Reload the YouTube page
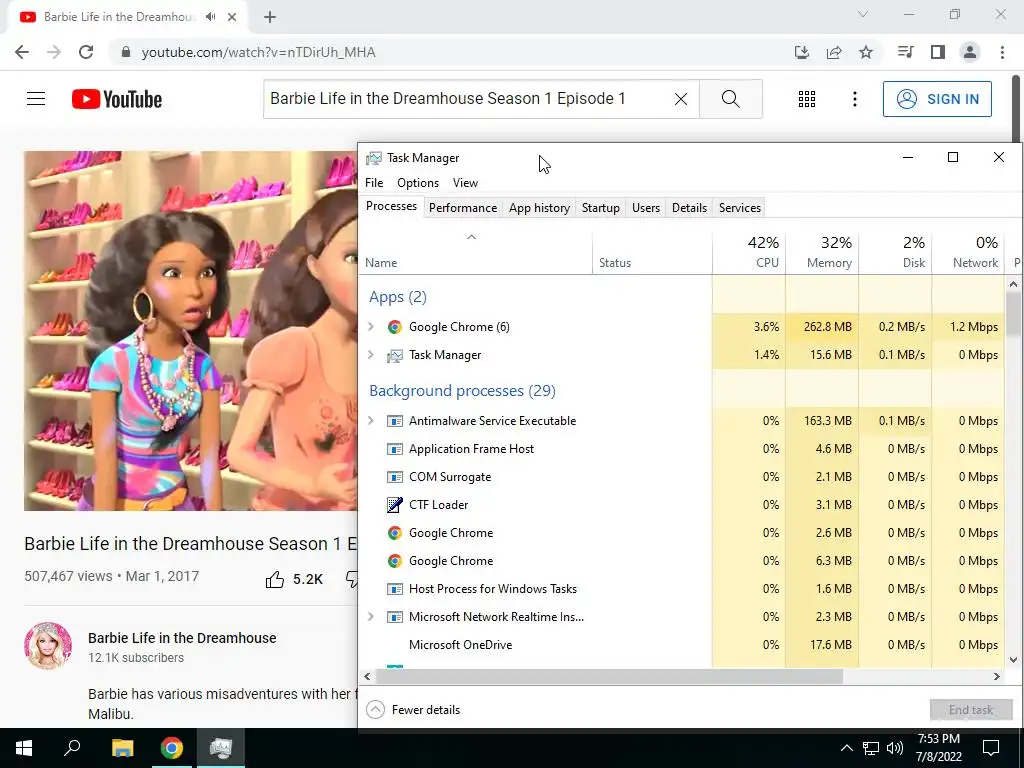 click(x=86, y=52)
